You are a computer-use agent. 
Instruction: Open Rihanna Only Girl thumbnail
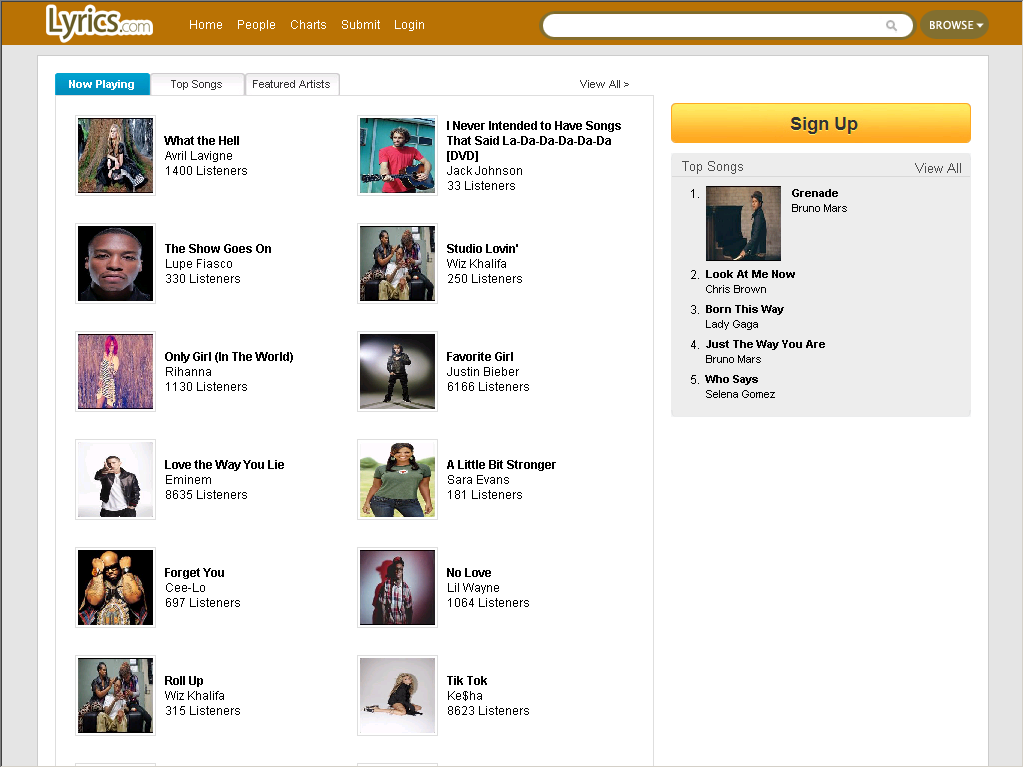pyautogui.click(x=116, y=372)
